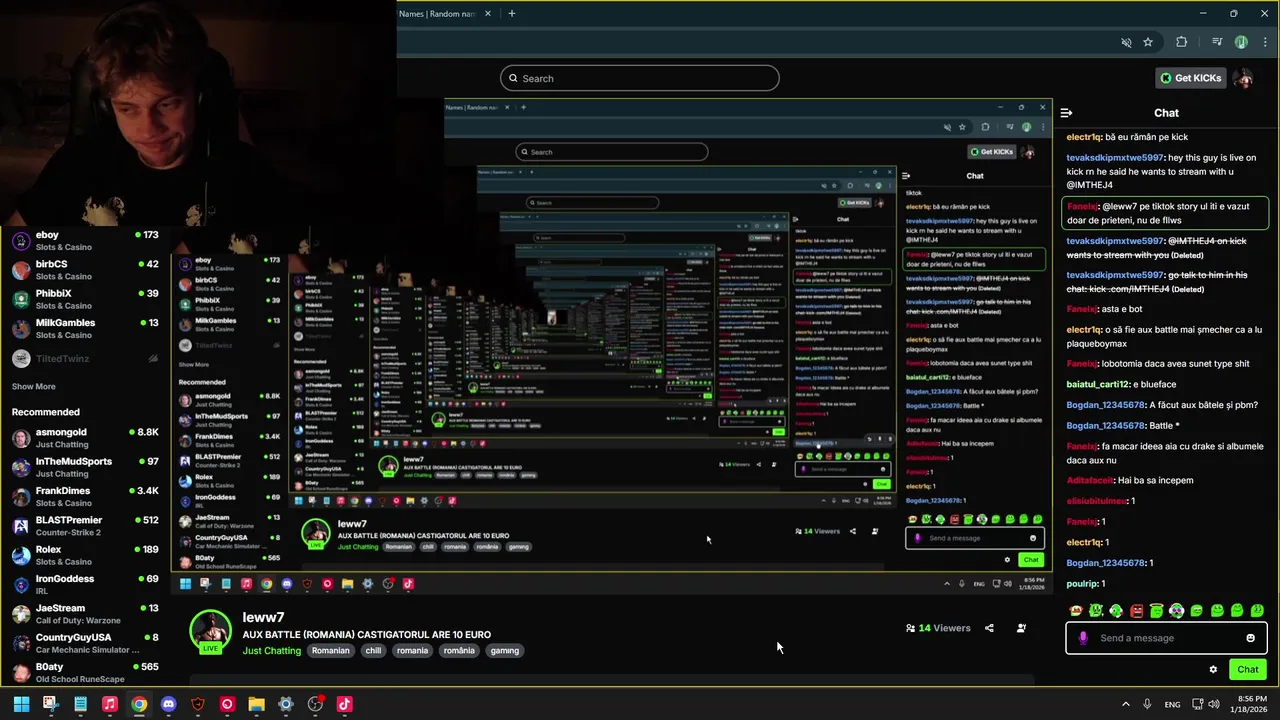Open OBS Studio from taskbar
Viewport: 1280px width, 720px height.
click(315, 704)
